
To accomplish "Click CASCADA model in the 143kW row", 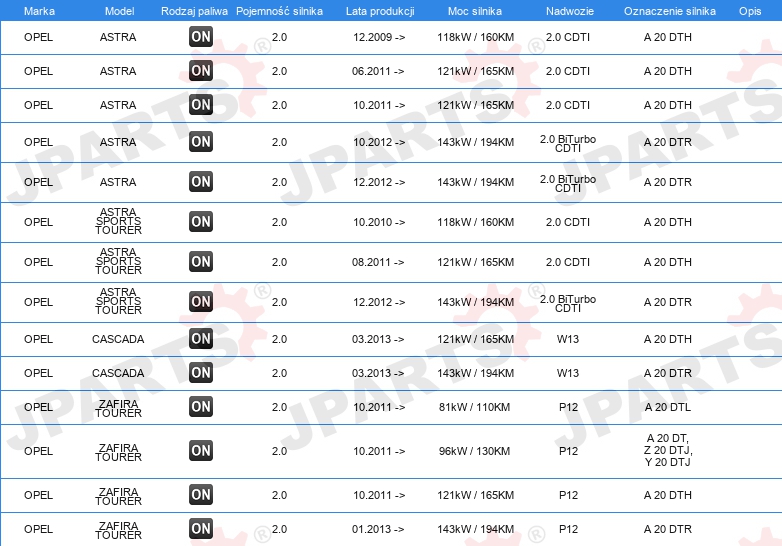I will click(x=118, y=373).
